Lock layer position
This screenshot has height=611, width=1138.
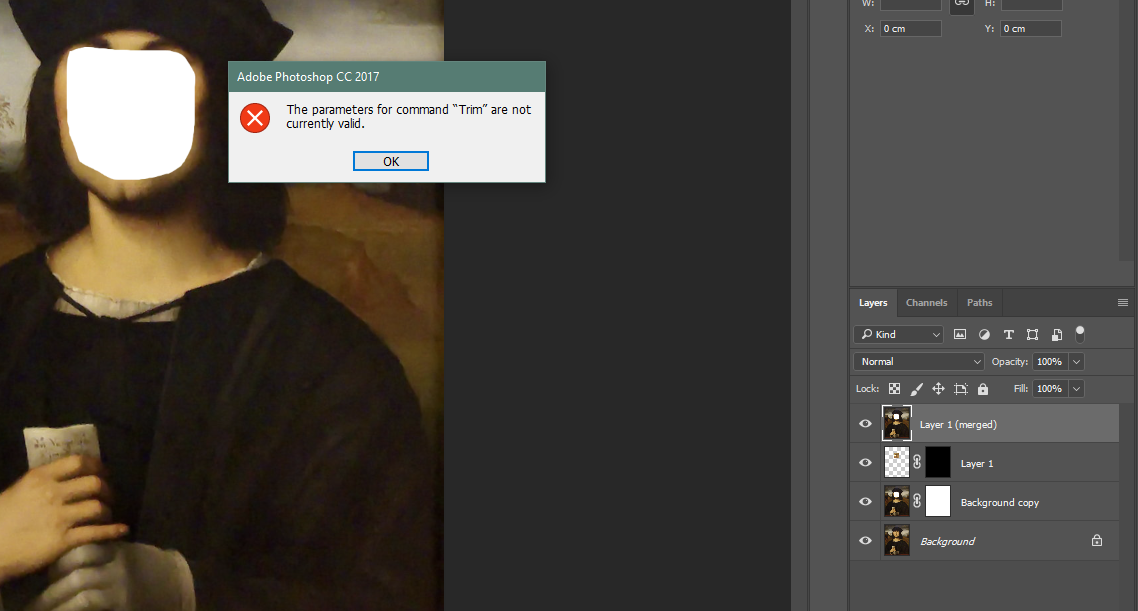coord(938,389)
